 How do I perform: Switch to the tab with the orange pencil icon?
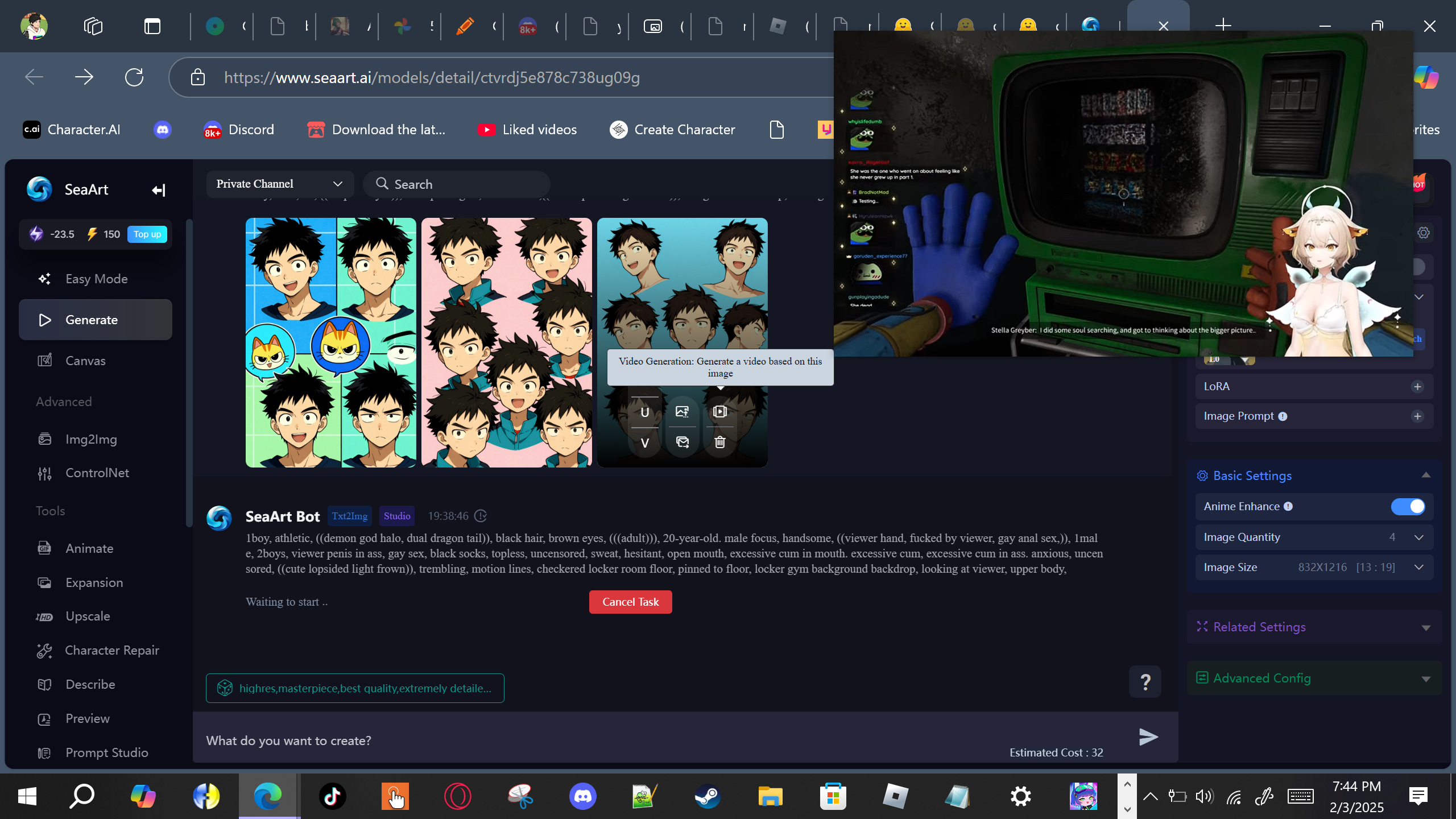[x=465, y=26]
